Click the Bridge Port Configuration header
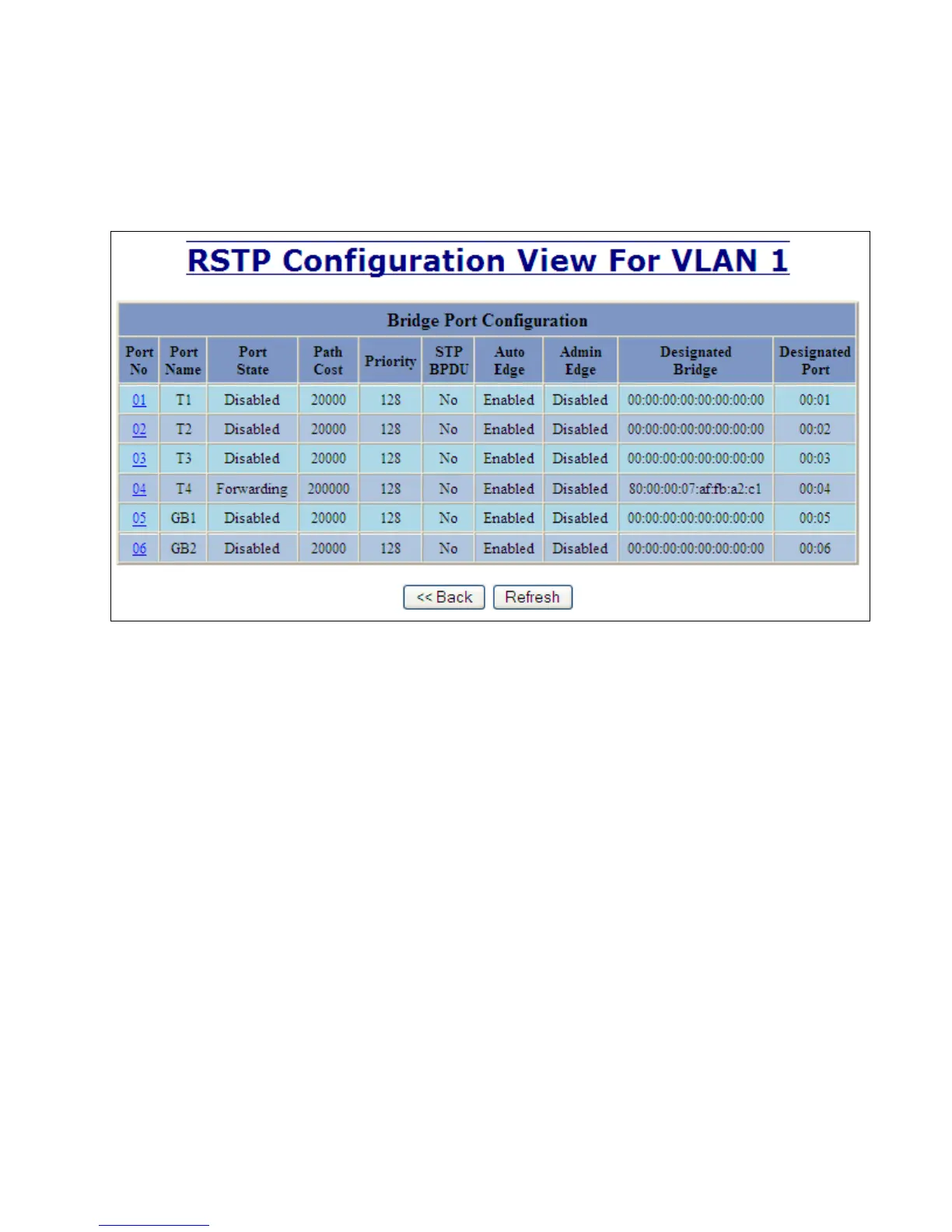Viewport: 952px width, 1232px height. (488, 320)
